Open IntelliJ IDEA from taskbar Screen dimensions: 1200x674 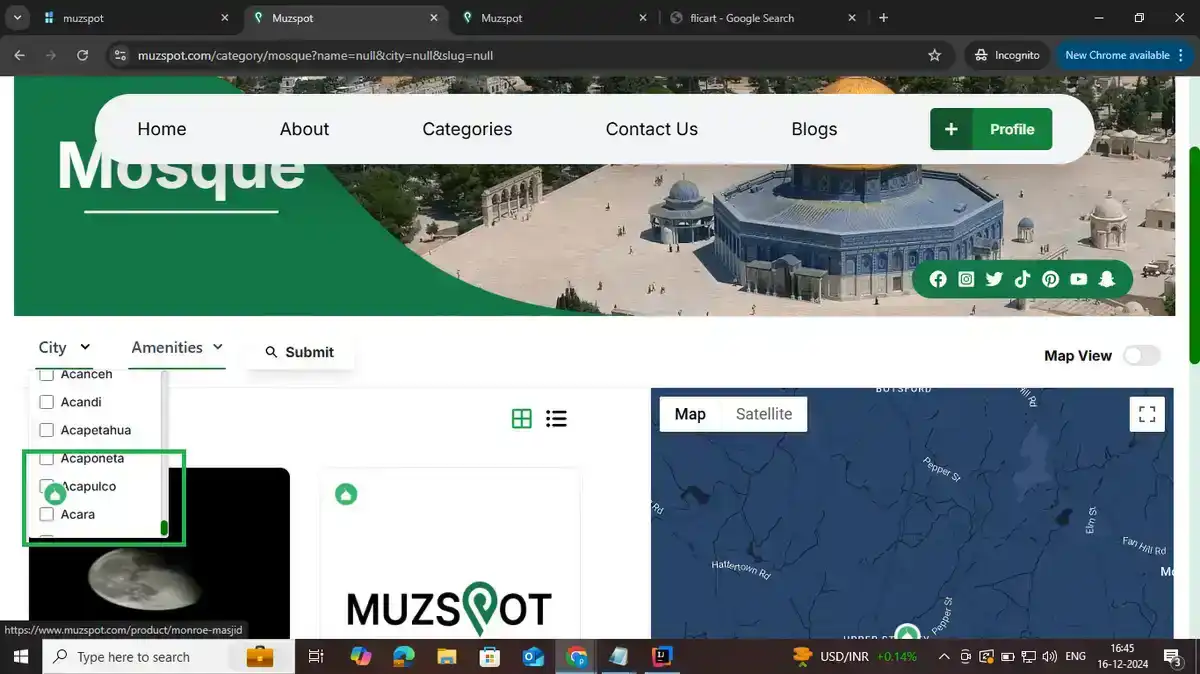pos(662,656)
